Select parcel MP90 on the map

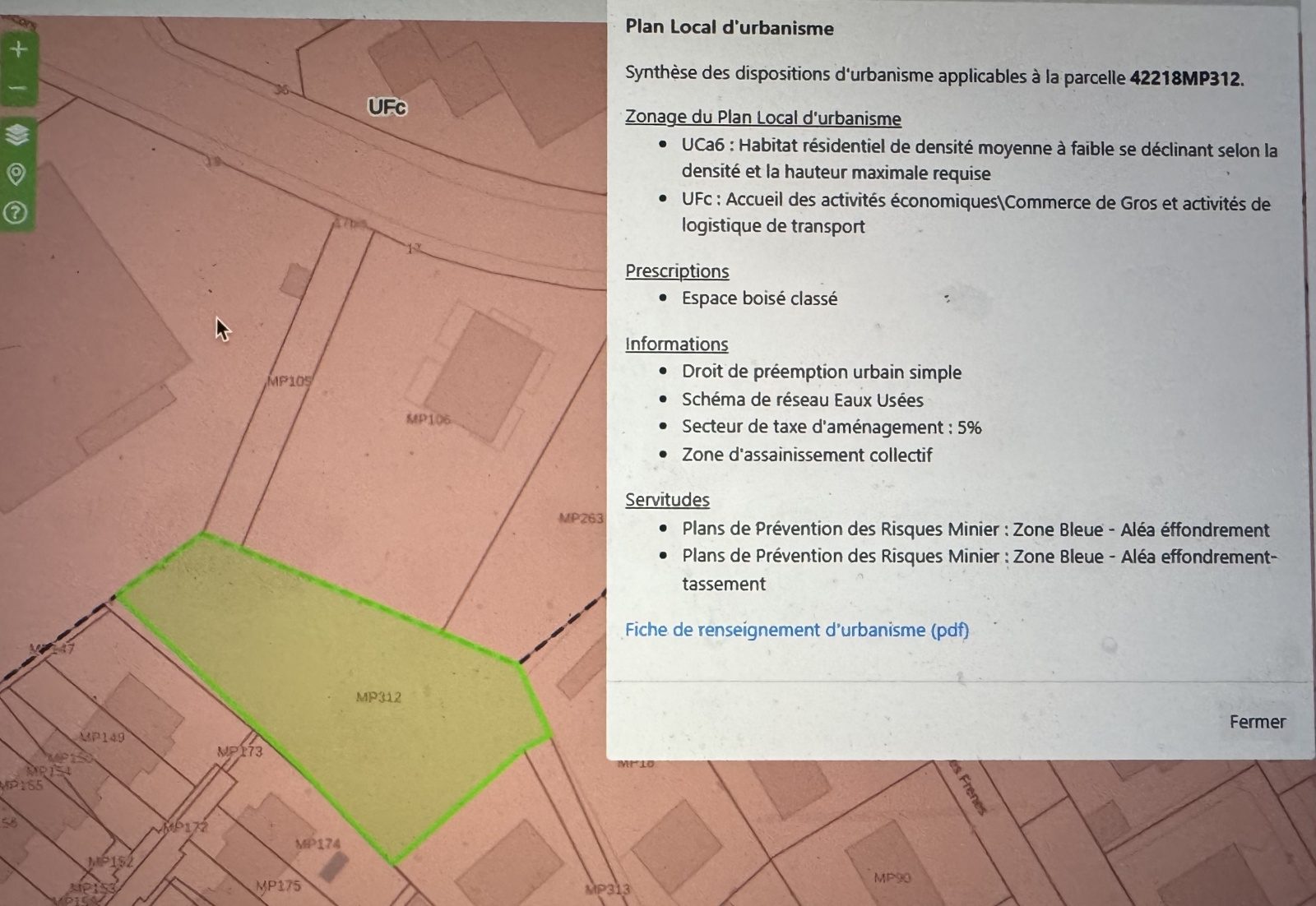[892, 877]
